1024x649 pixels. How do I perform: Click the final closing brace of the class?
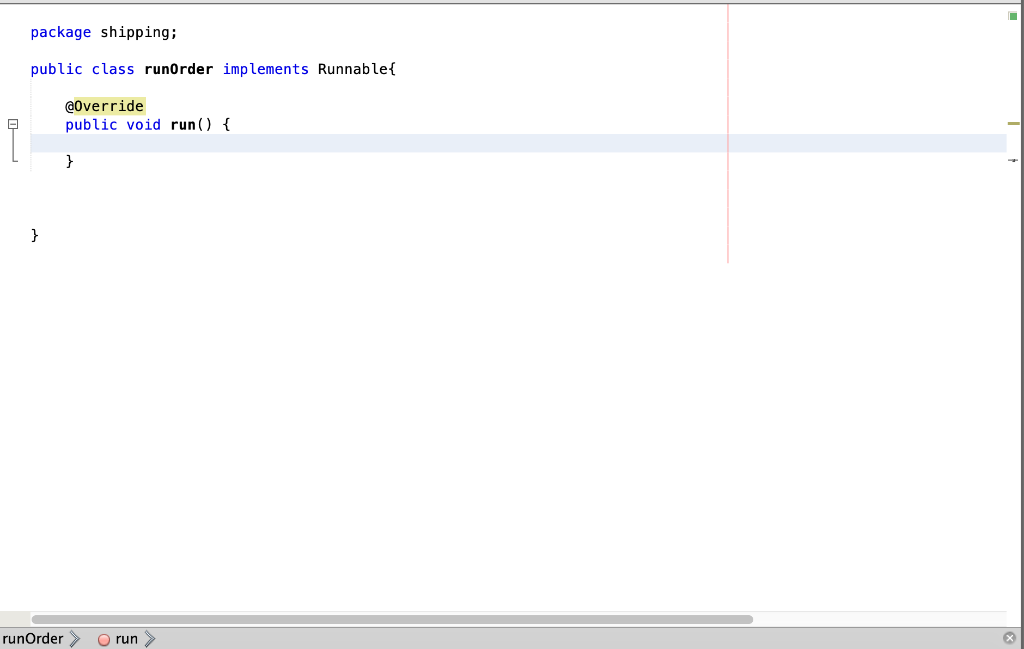(35, 235)
